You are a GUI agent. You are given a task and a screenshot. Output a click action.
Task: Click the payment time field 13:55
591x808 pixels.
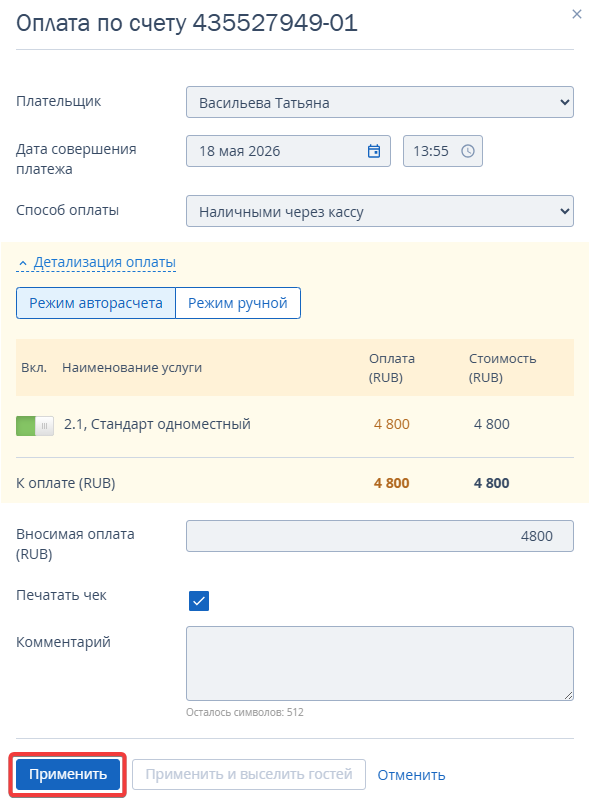pyautogui.click(x=443, y=151)
